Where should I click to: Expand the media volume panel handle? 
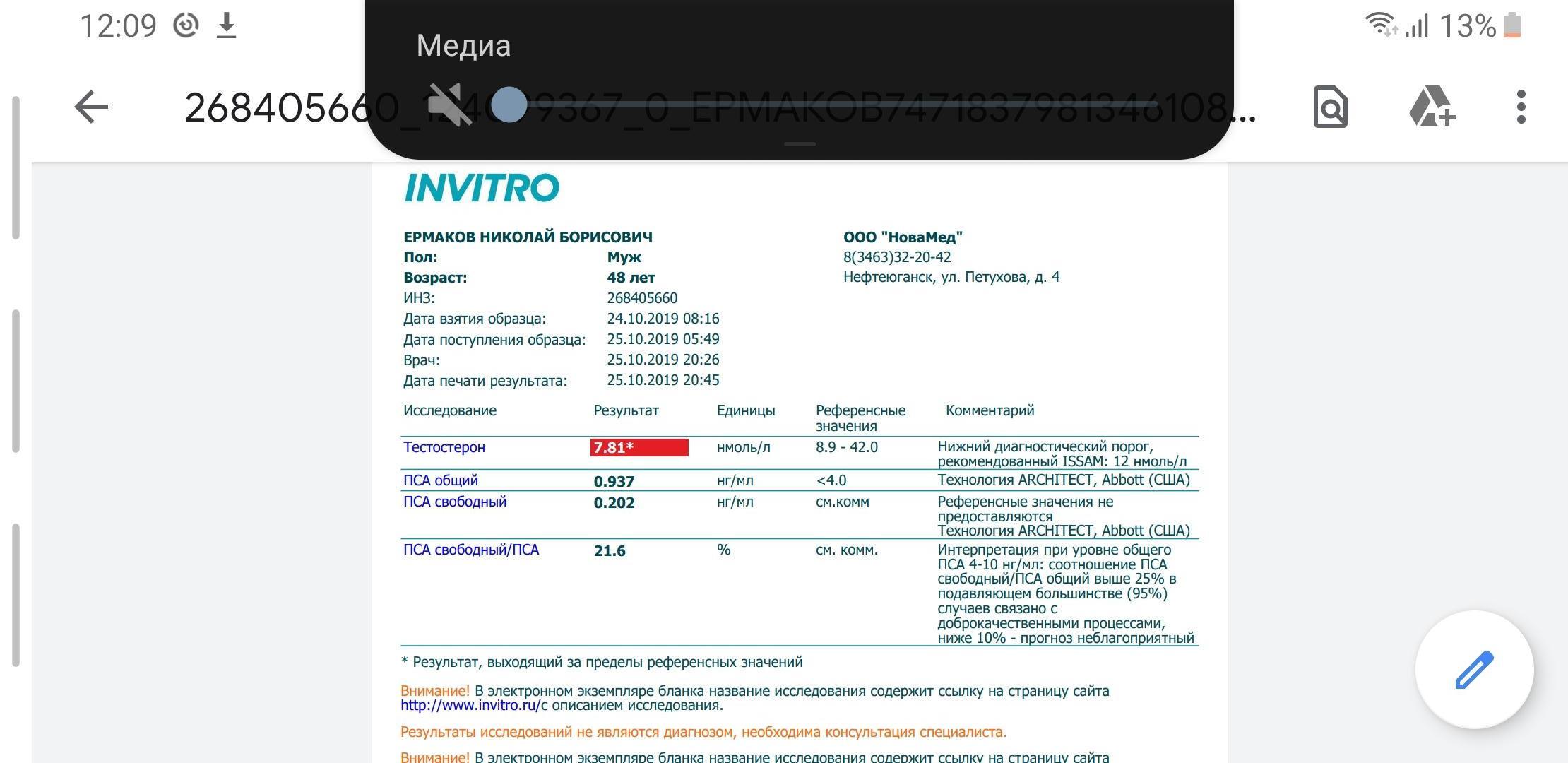coord(800,144)
